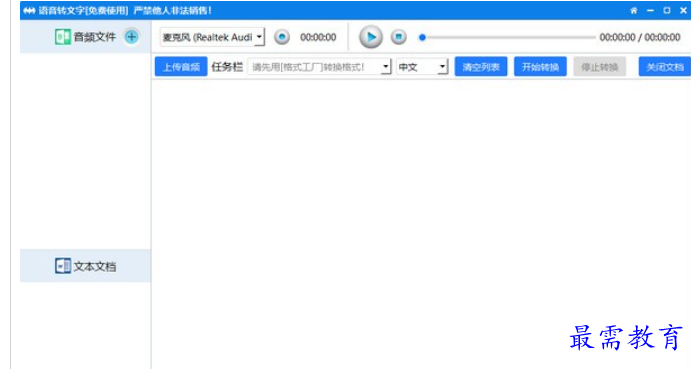This screenshot has width=691, height=369.
Task: Click the playback time 00:00:00 / 00:00:00
Action: coord(640,37)
